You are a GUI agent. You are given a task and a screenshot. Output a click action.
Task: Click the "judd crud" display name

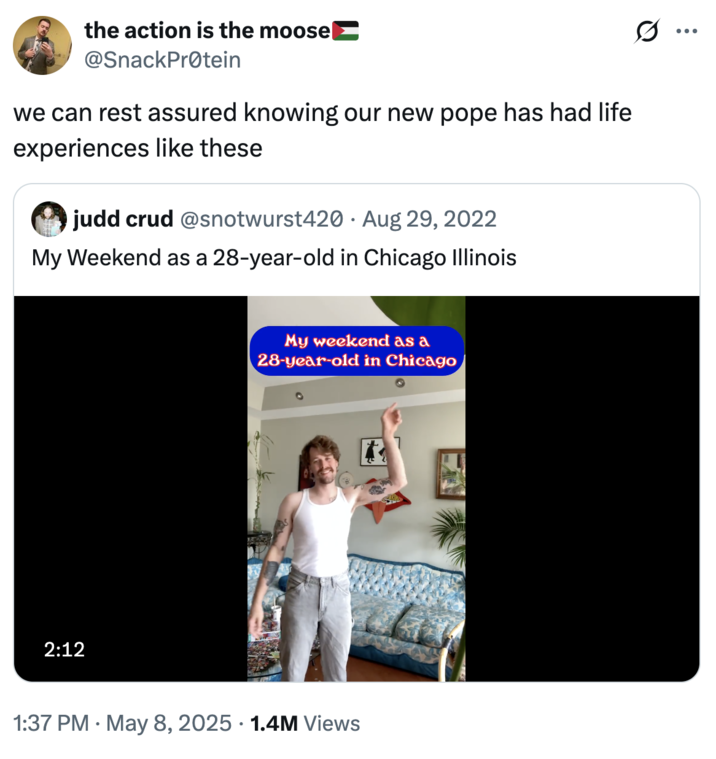123,219
